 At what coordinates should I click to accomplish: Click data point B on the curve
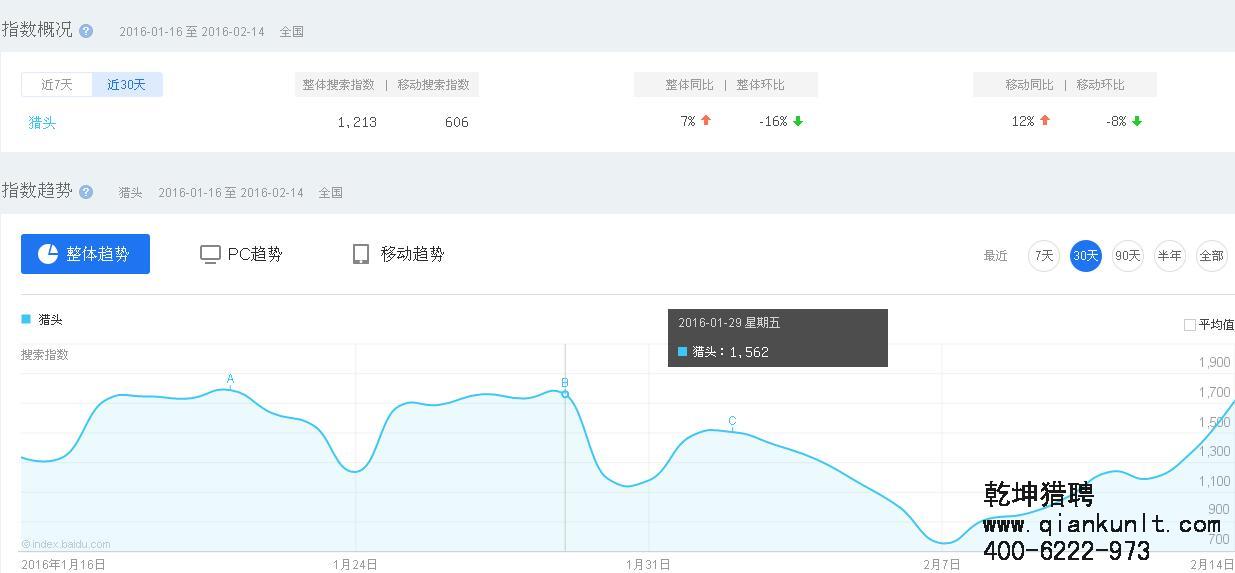tap(565, 394)
